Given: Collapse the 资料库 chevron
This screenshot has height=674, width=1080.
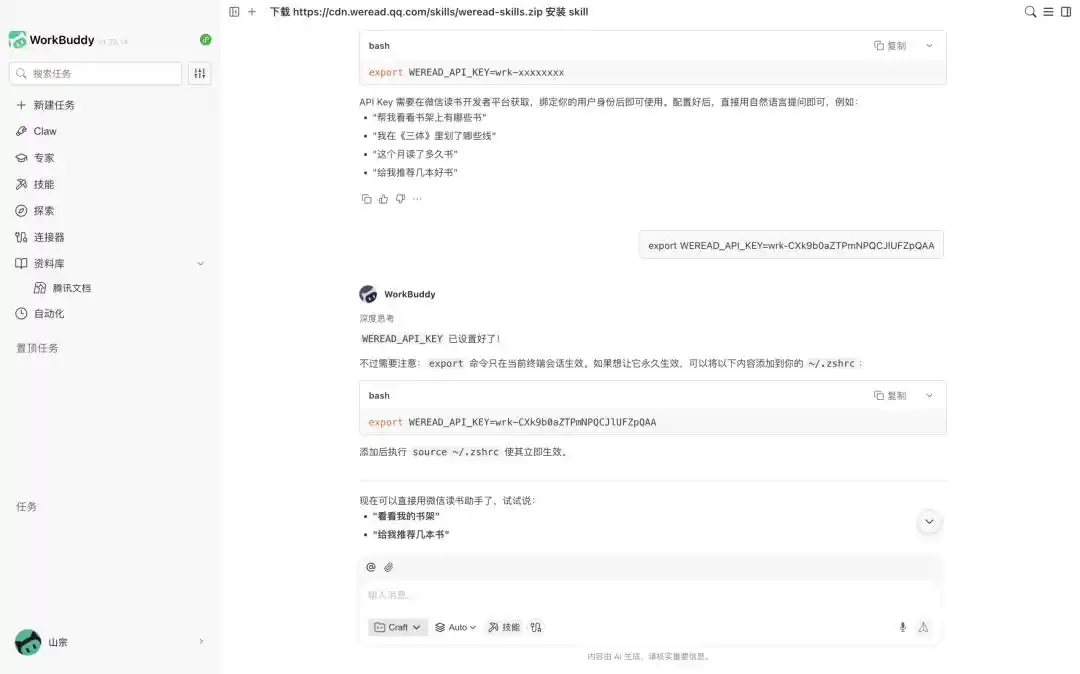Looking at the screenshot, I should (200, 264).
